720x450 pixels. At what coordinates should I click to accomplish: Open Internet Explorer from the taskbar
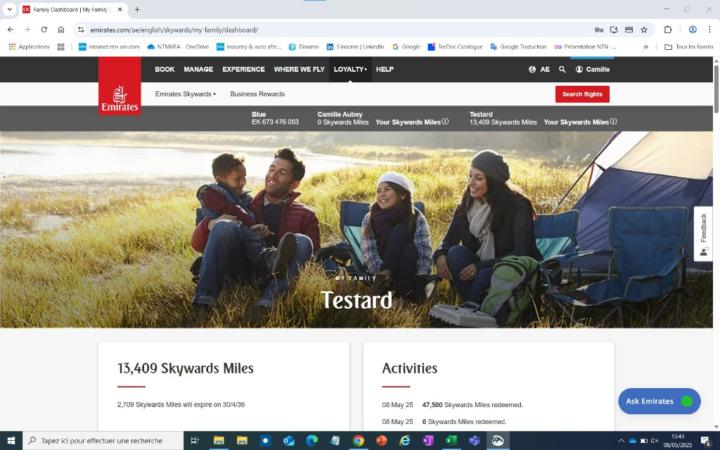click(405, 441)
